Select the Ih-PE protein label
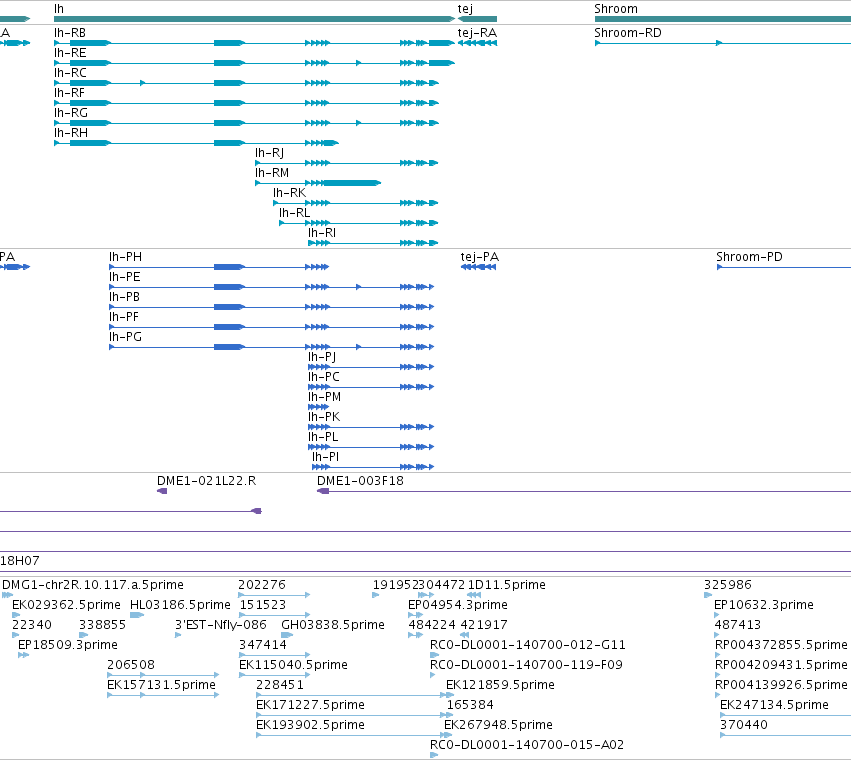The height and width of the screenshot is (760, 851). click(125, 277)
